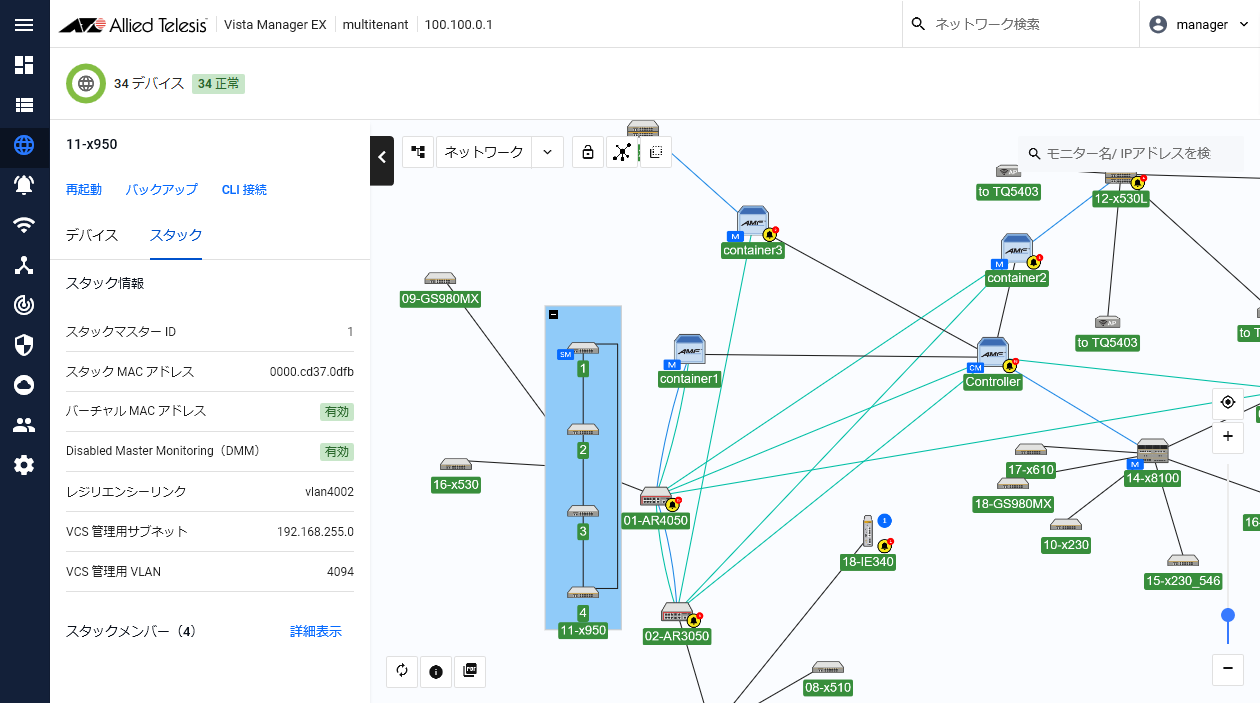Export the map as PDF
1260x703 pixels.
pos(470,672)
